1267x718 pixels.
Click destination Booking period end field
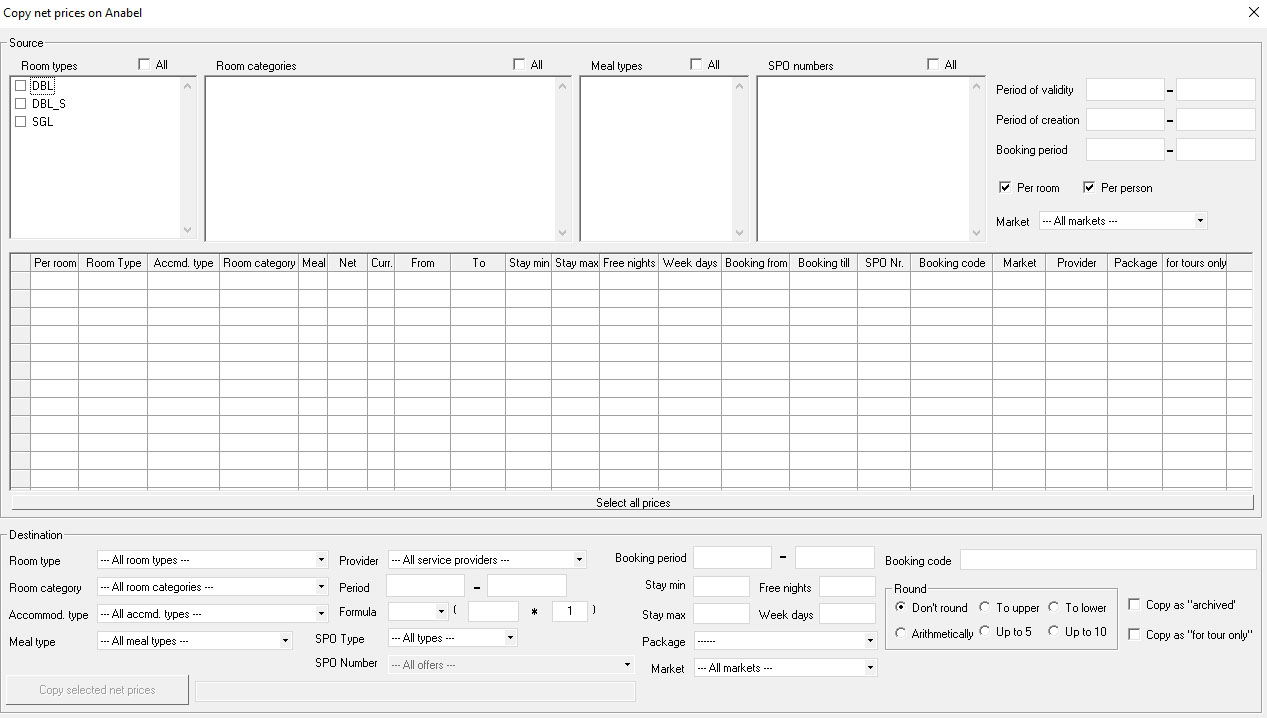click(x=835, y=557)
